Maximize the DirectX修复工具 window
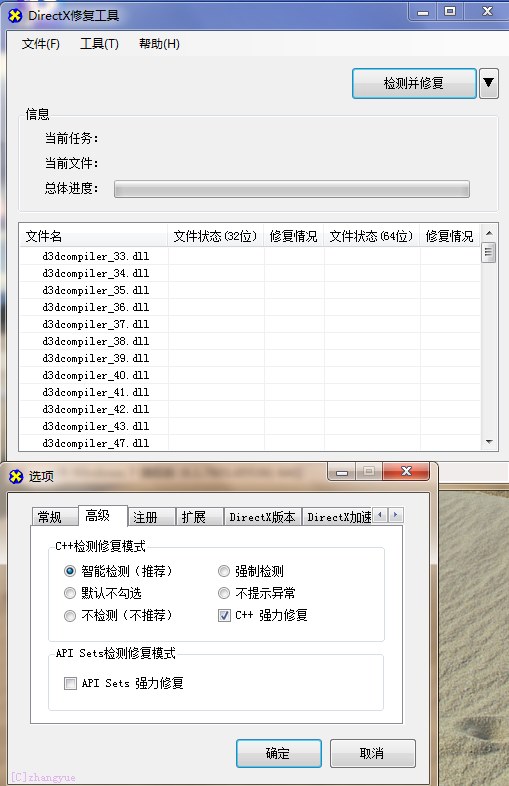The image size is (509, 786). (x=450, y=12)
